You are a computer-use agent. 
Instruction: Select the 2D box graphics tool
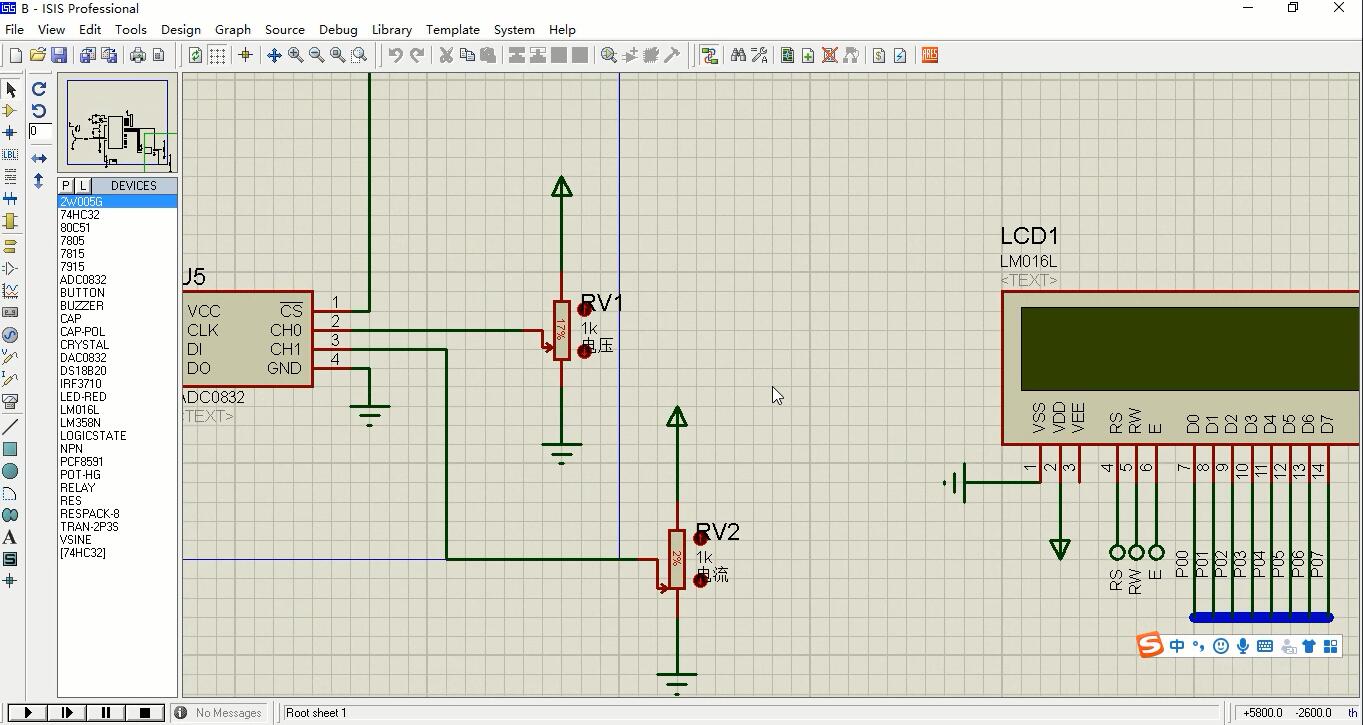(x=10, y=449)
